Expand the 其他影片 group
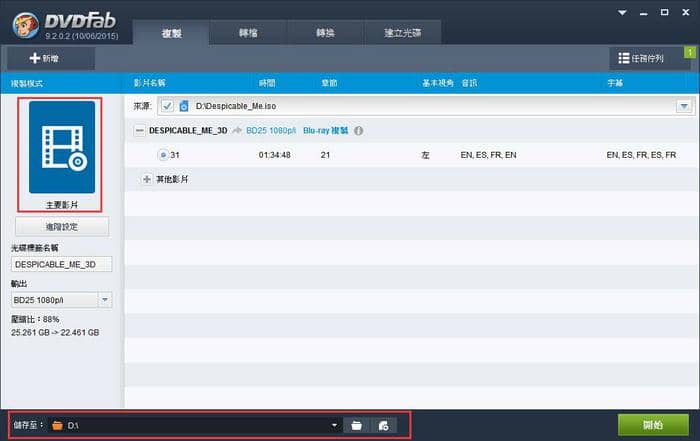 click(146, 179)
